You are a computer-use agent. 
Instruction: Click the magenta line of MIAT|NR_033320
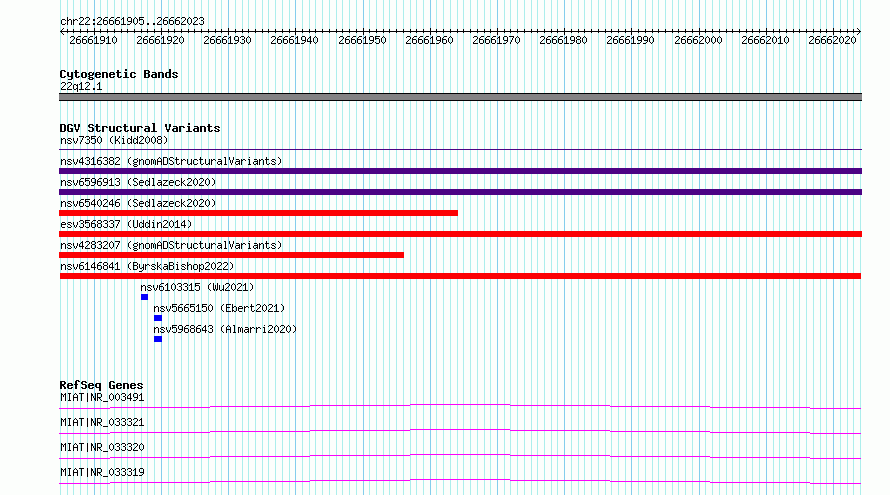[x=460, y=456]
